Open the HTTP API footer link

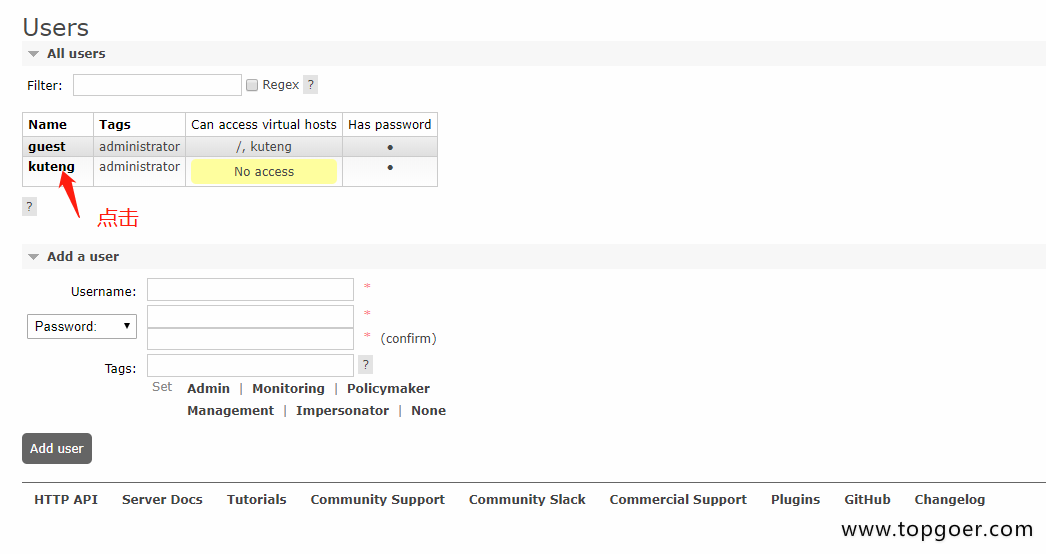click(x=66, y=499)
